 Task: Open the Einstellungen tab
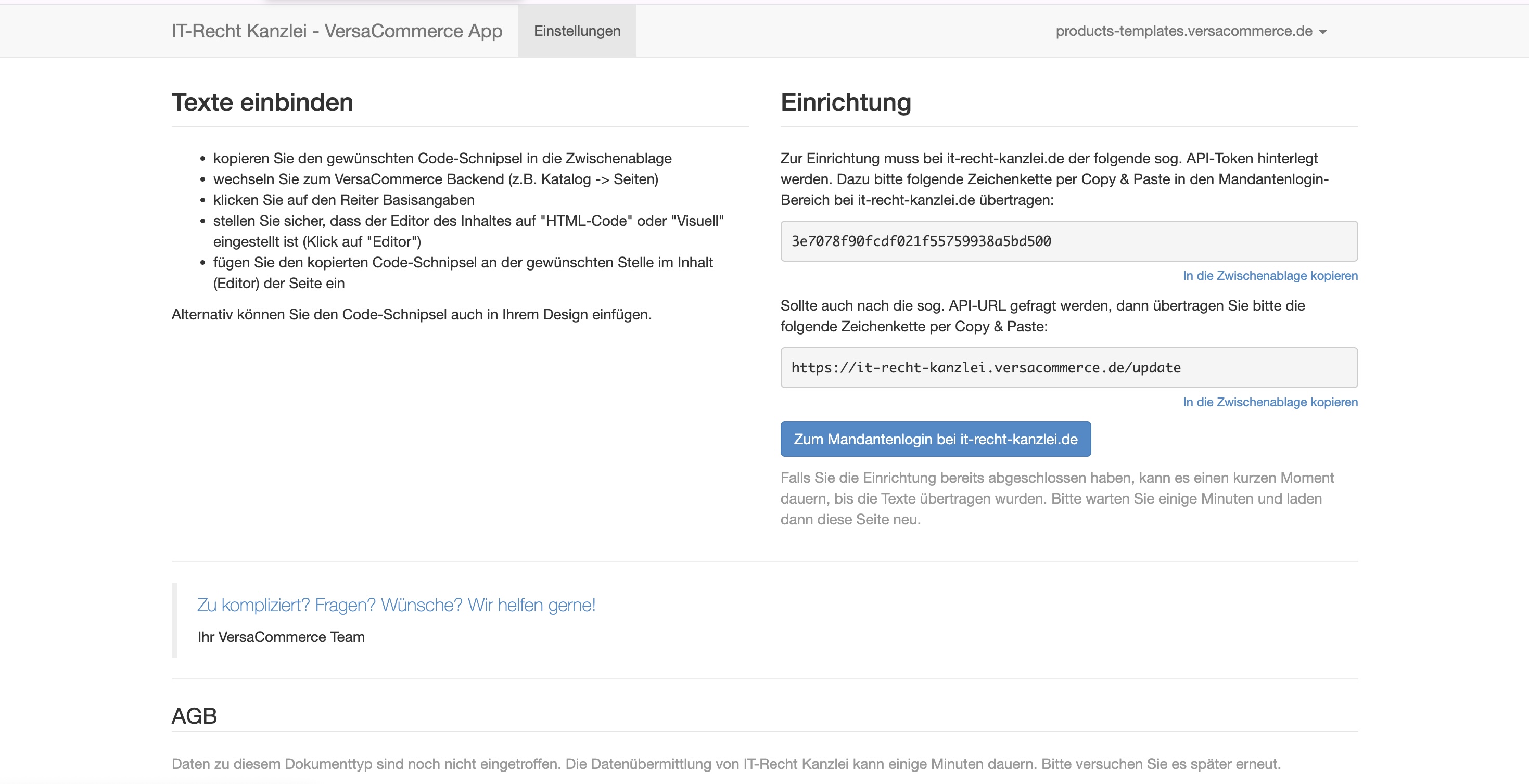(577, 31)
